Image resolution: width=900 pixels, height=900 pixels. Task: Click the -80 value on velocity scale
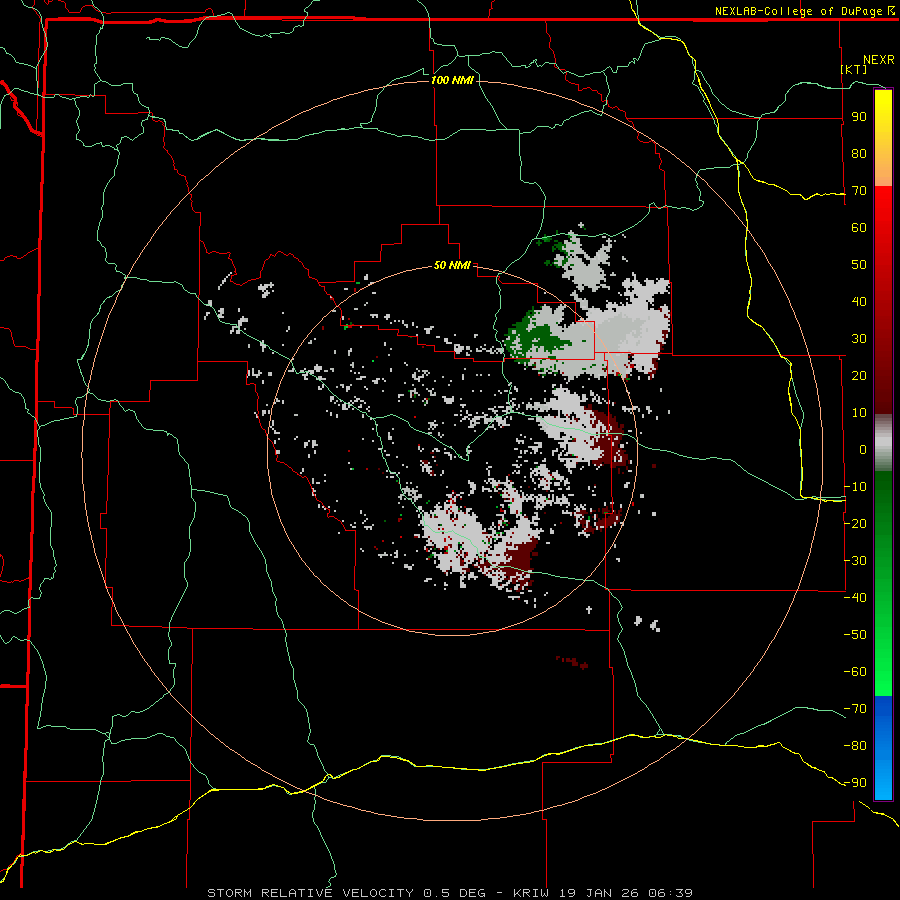pos(855,746)
